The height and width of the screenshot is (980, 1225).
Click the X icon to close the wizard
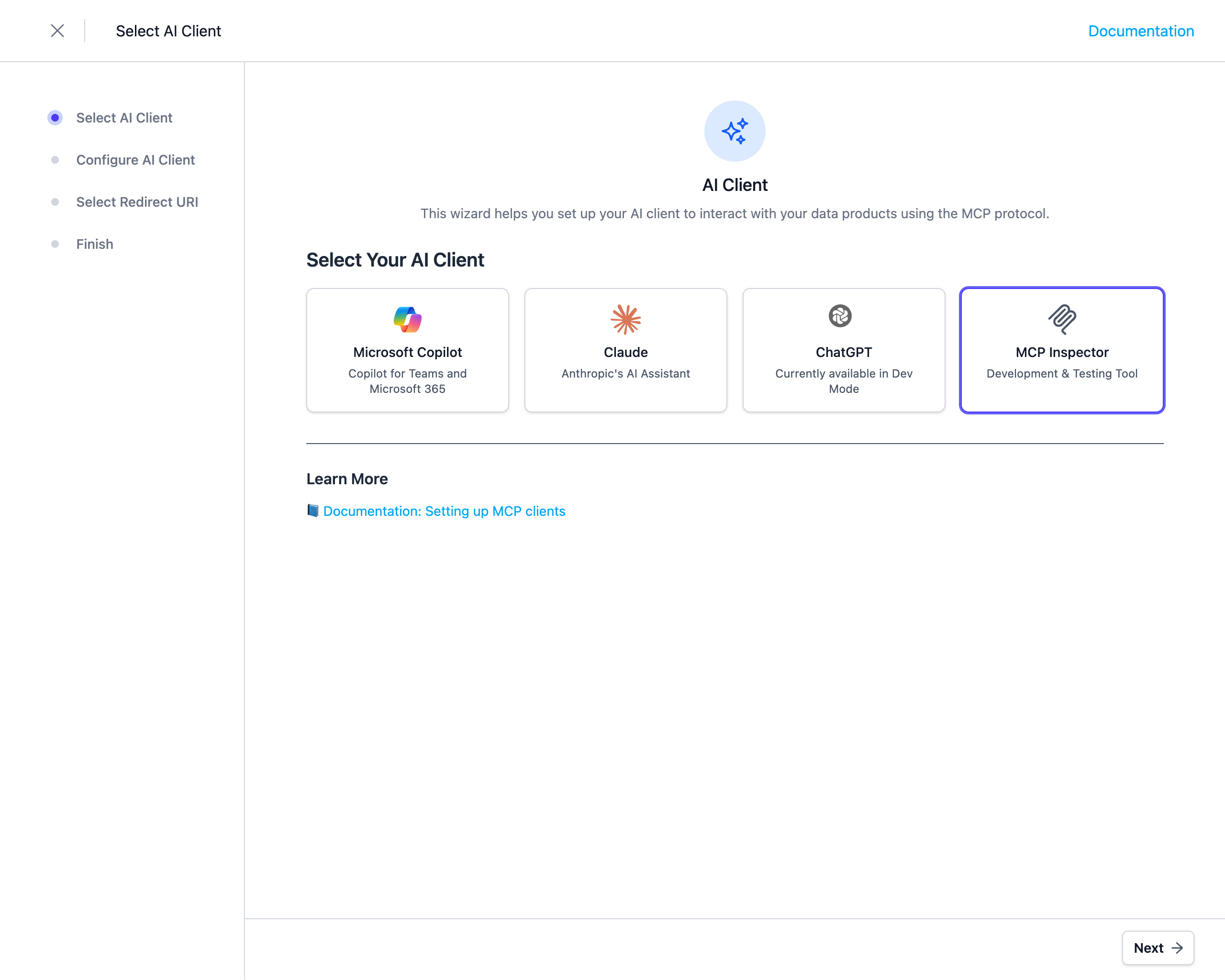click(57, 31)
